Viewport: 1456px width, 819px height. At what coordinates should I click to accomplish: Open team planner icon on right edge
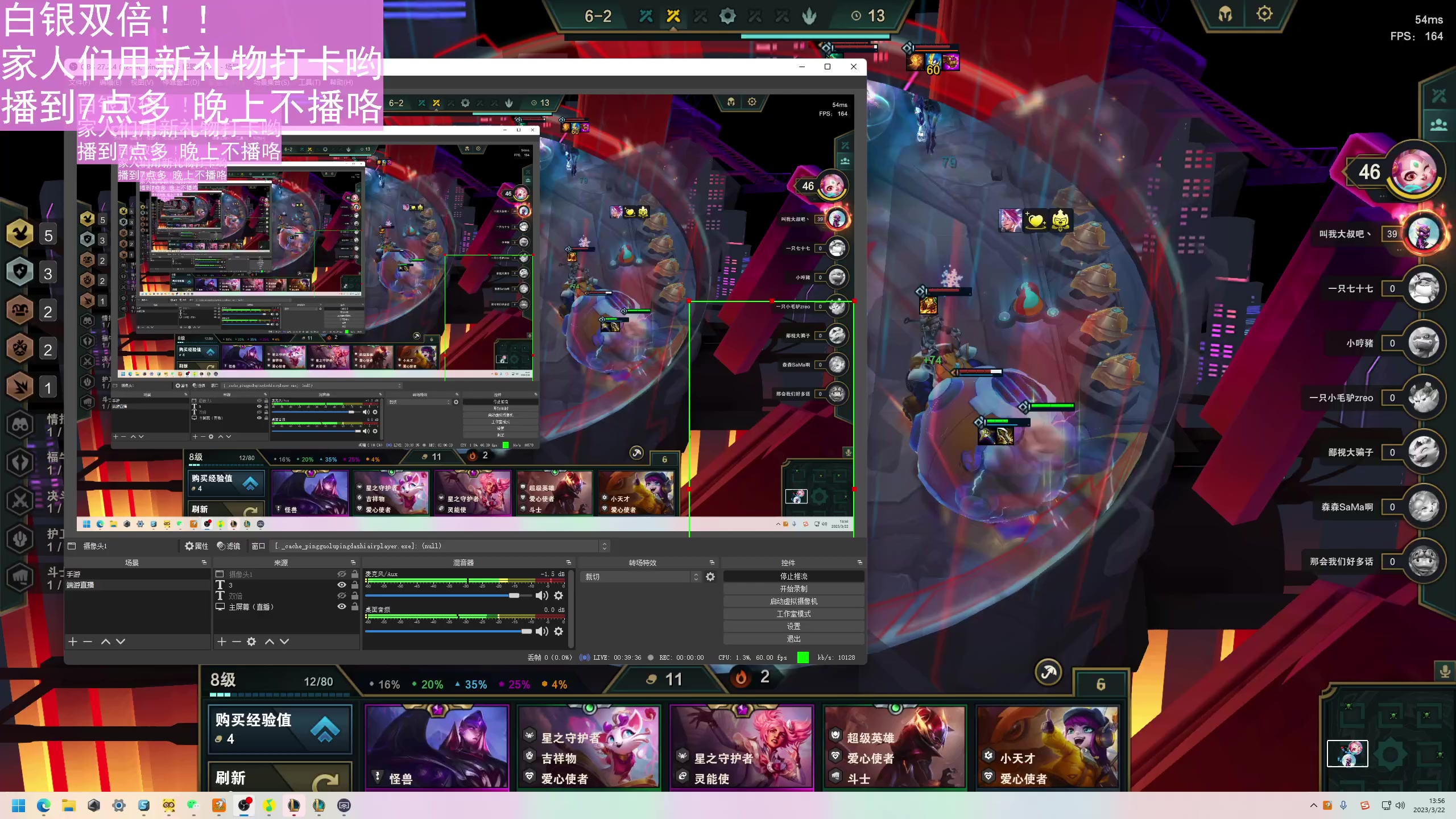pyautogui.click(x=1439, y=124)
